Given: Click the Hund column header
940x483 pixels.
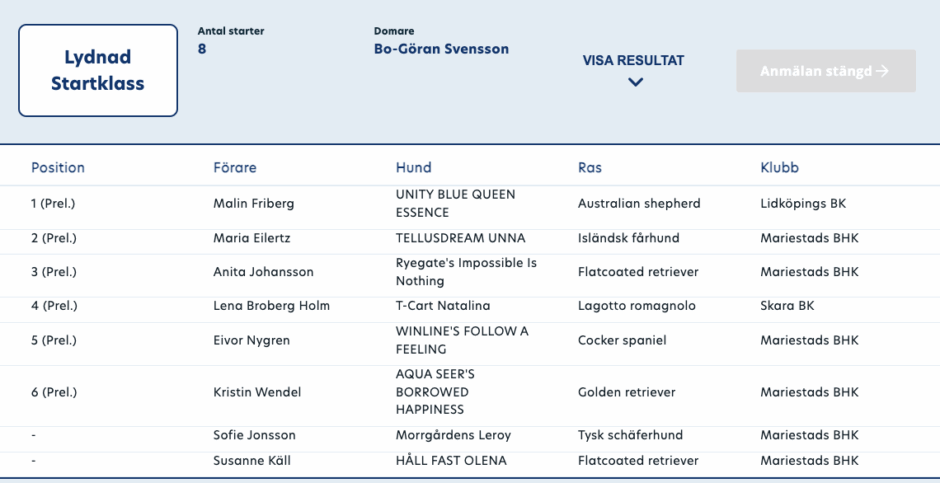Looking at the screenshot, I should (x=414, y=167).
